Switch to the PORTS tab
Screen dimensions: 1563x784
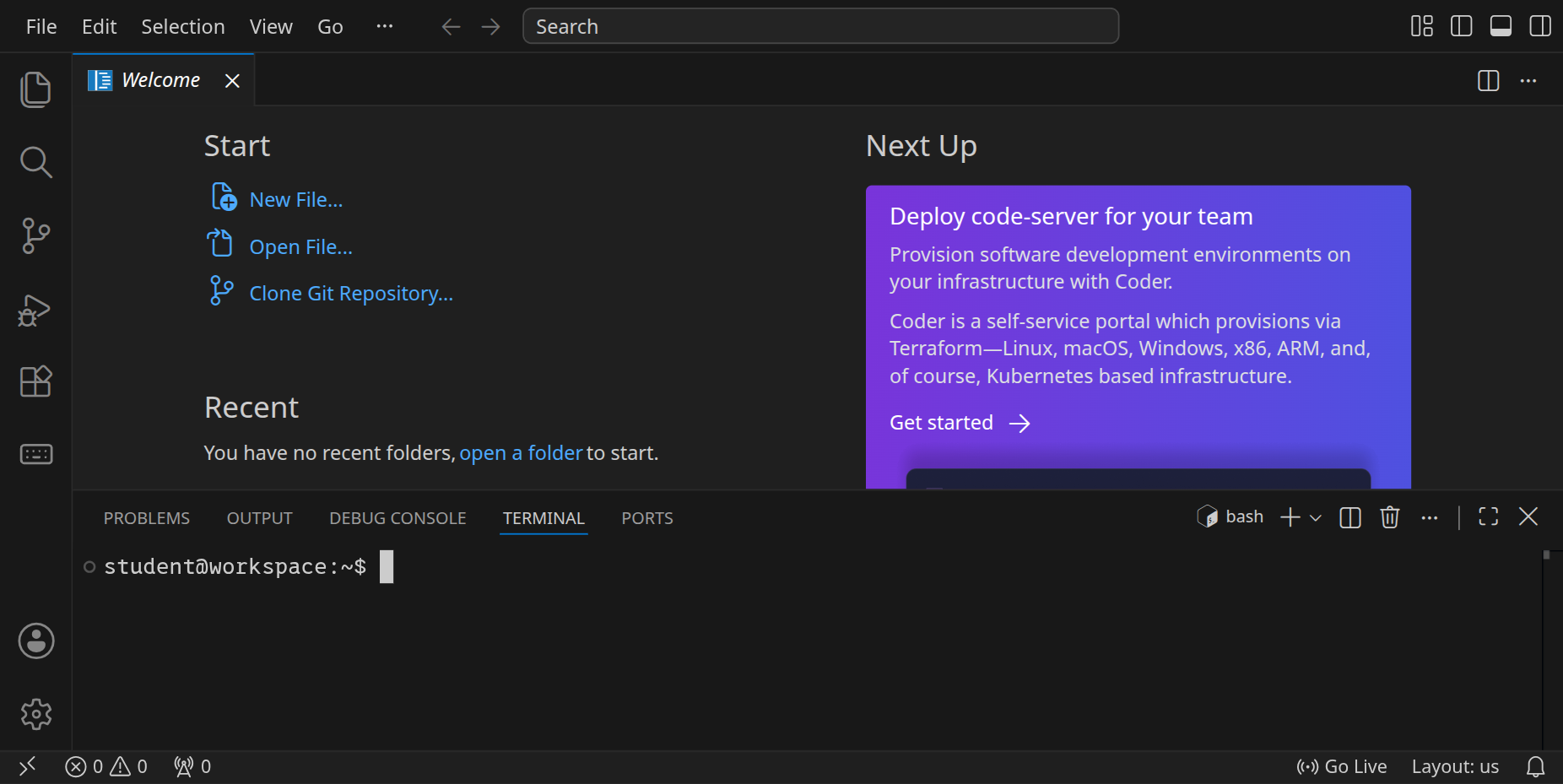pyautogui.click(x=647, y=518)
